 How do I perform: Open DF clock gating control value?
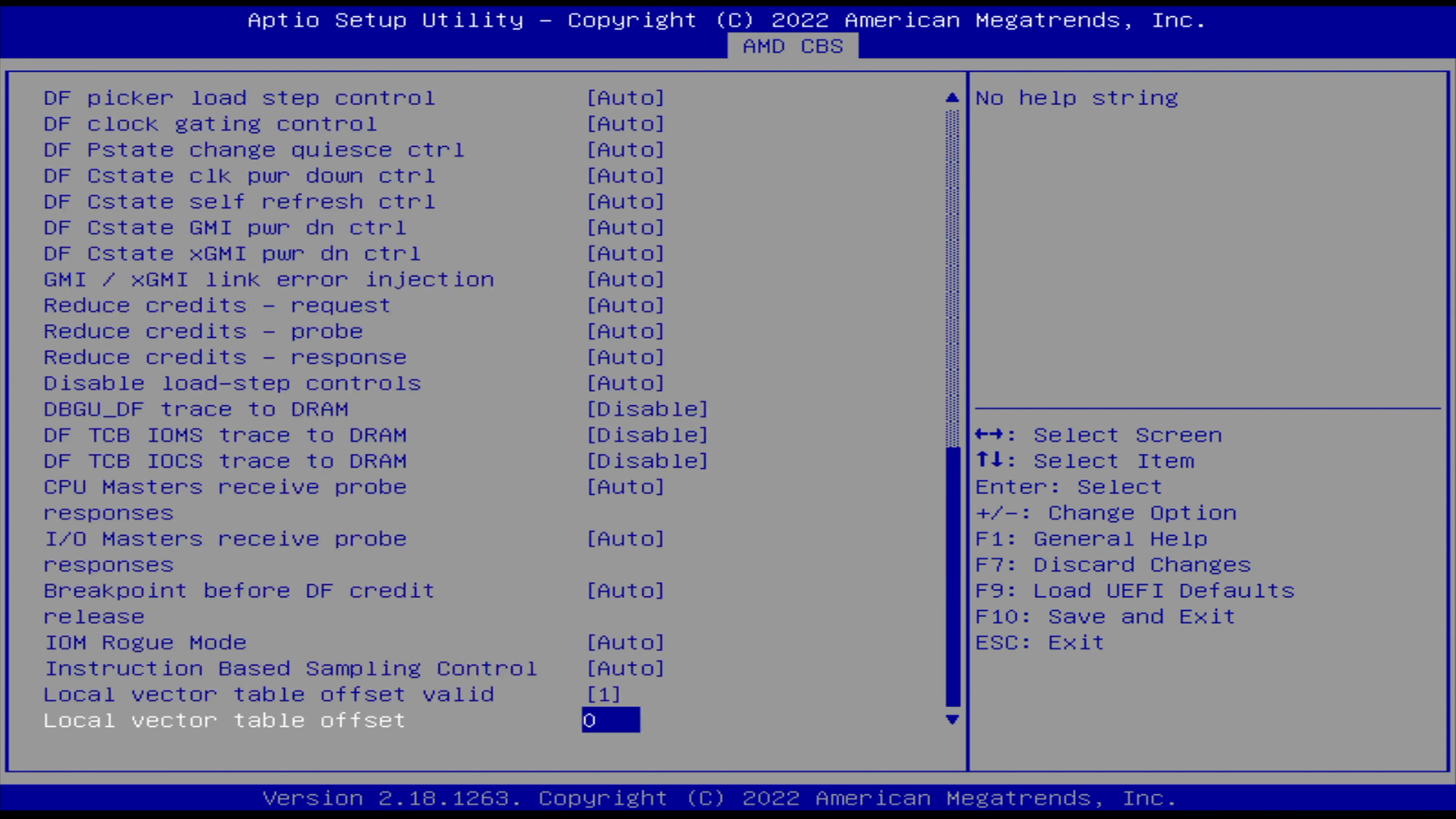[x=625, y=124]
